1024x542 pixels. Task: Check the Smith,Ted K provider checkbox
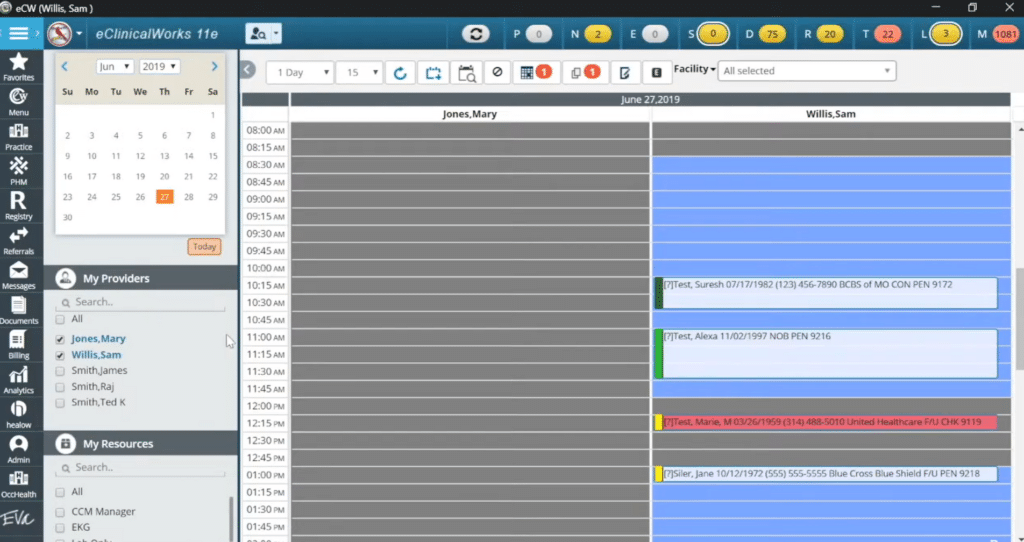pos(60,403)
